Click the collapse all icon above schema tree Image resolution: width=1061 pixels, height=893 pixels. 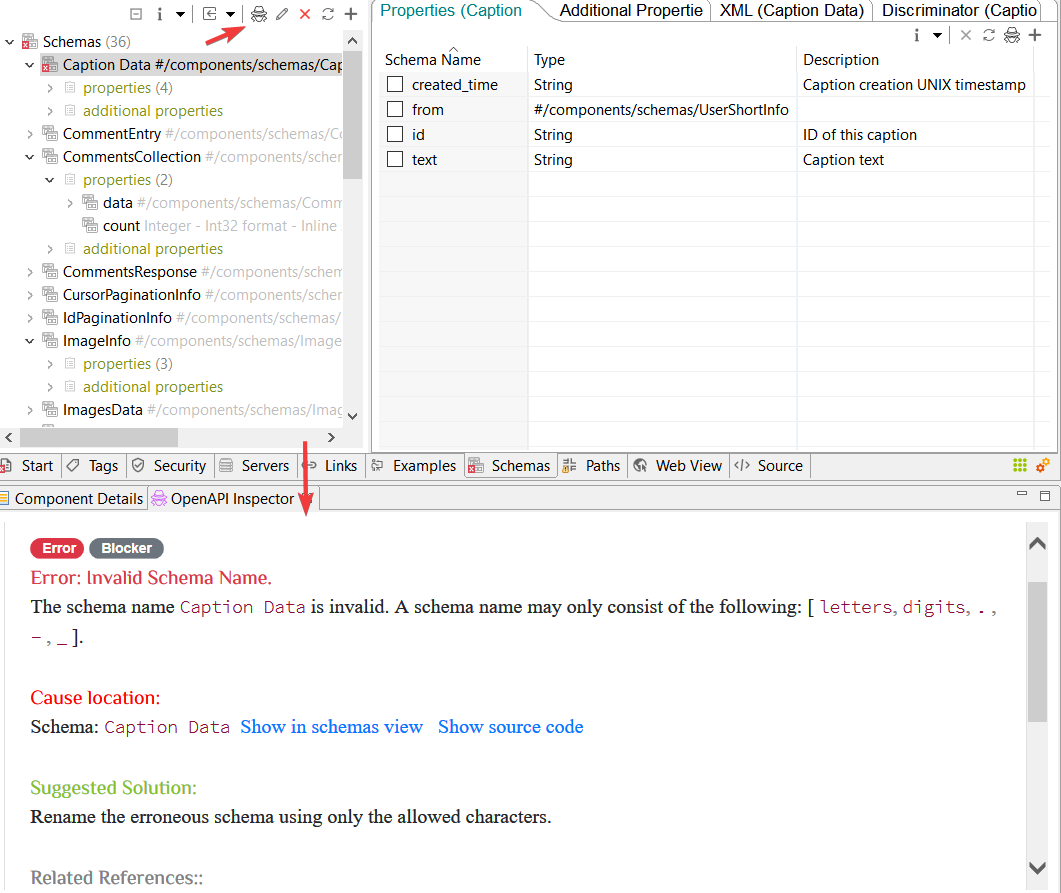[x=137, y=14]
